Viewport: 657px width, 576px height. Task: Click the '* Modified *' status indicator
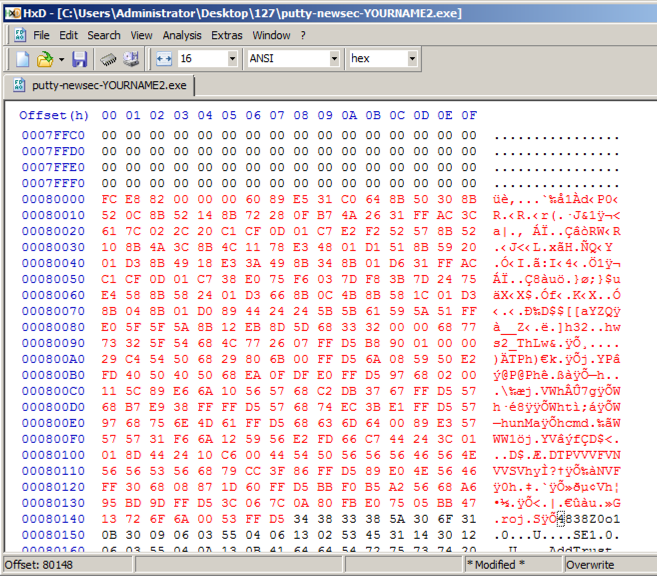click(x=496, y=565)
